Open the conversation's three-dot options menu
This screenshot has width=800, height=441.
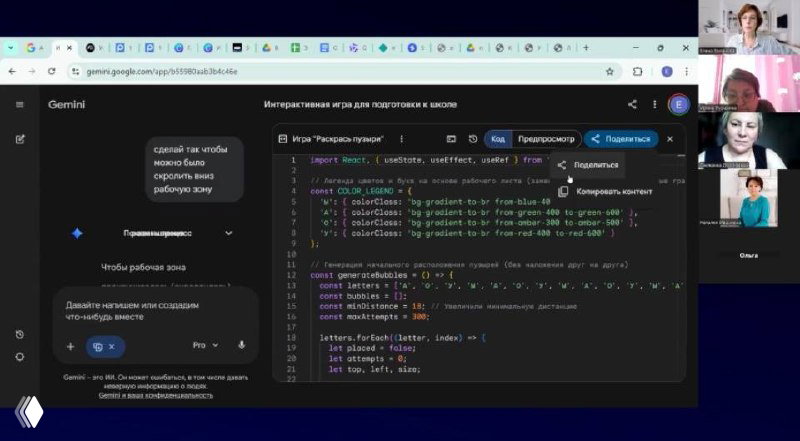(x=655, y=105)
